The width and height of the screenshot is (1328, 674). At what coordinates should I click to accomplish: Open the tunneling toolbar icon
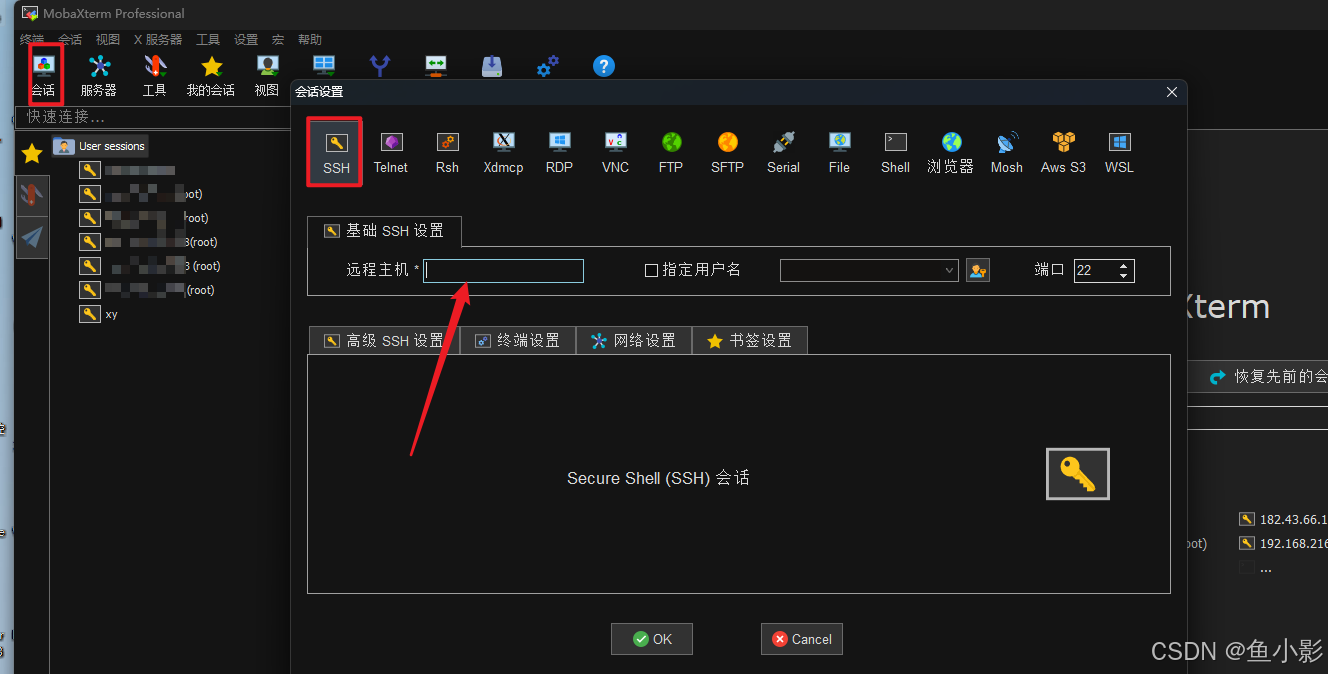coord(436,66)
